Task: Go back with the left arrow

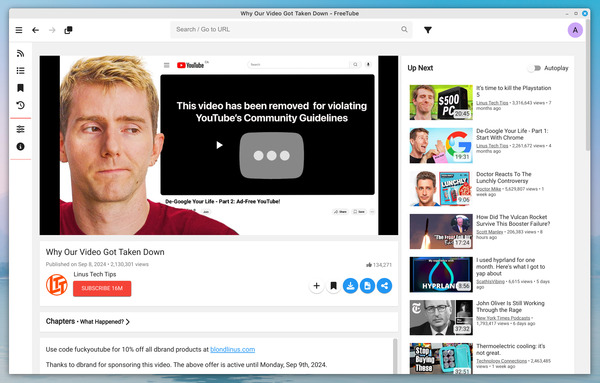Action: (x=36, y=30)
